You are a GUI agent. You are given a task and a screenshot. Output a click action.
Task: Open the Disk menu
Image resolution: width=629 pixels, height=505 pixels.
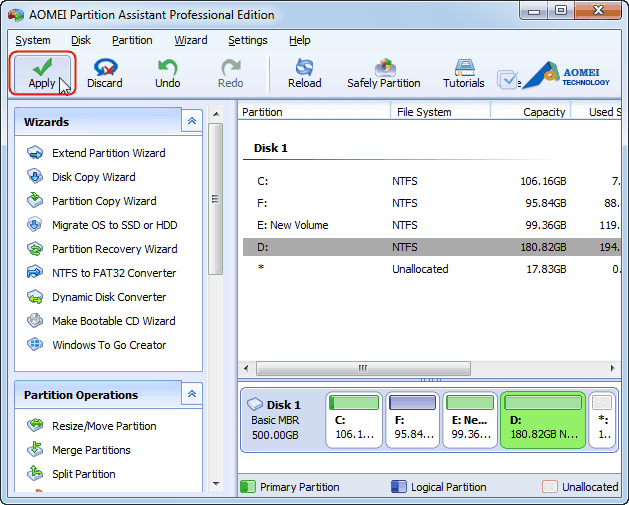pyautogui.click(x=81, y=41)
